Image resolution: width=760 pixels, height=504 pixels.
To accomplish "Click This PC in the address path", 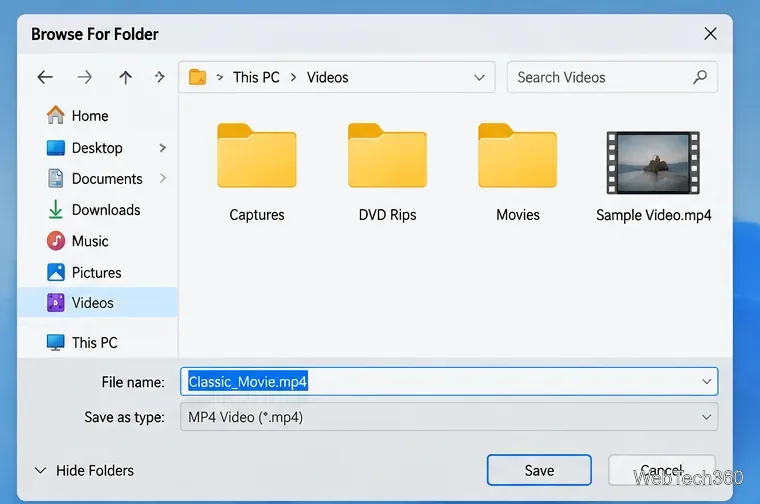I will coord(256,78).
